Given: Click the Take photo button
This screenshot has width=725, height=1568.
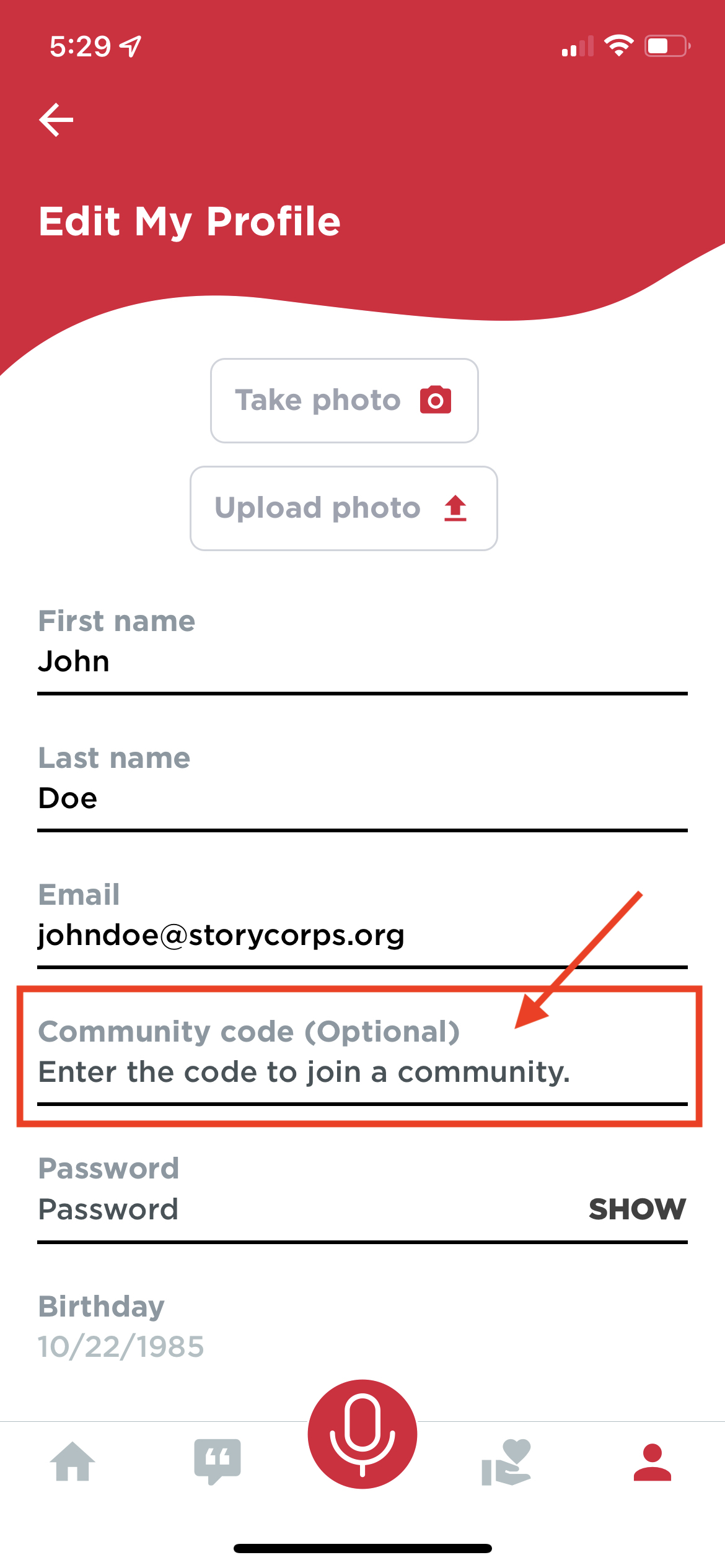Looking at the screenshot, I should pos(345,401).
